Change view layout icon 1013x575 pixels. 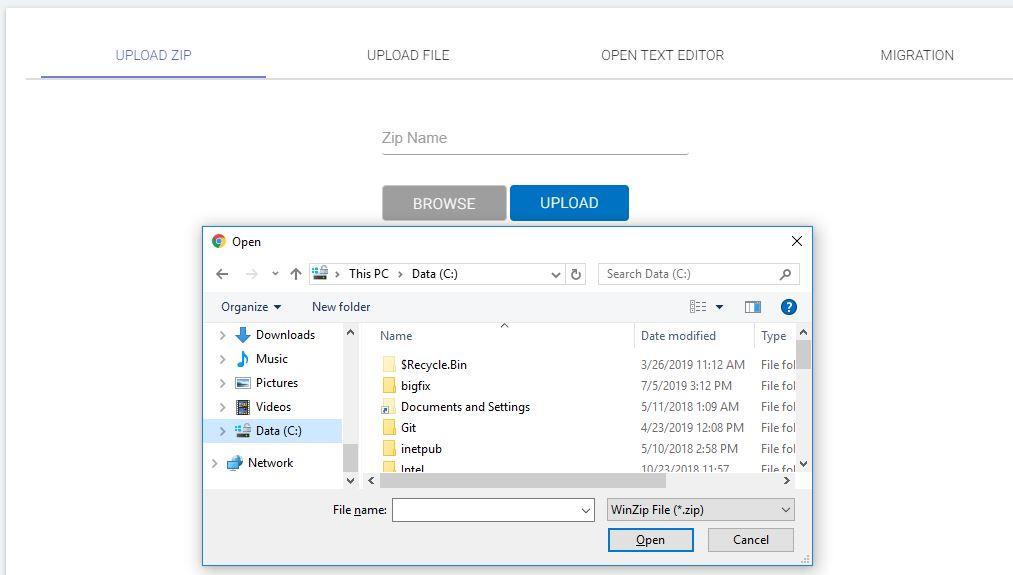[x=698, y=307]
